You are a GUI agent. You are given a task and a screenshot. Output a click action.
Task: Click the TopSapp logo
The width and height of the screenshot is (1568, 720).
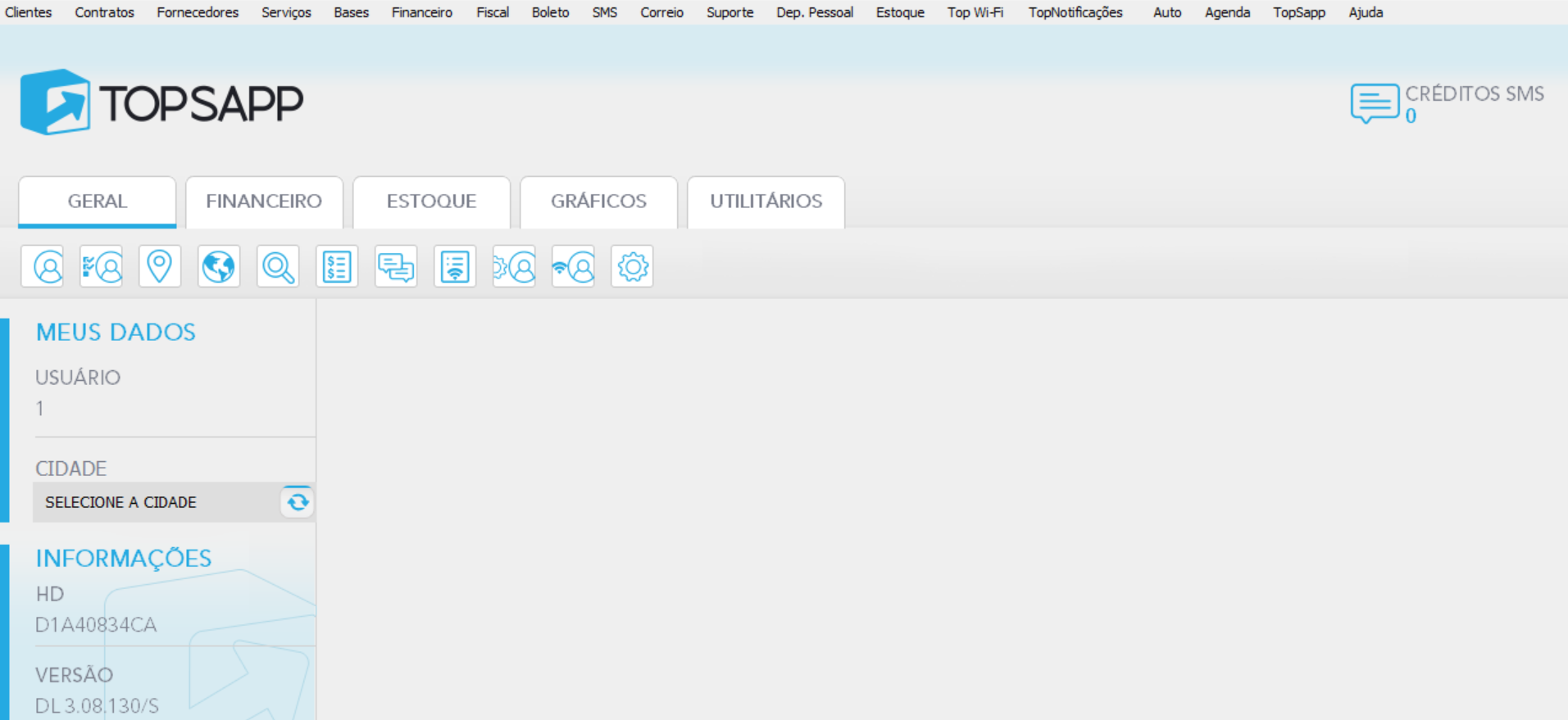161,102
